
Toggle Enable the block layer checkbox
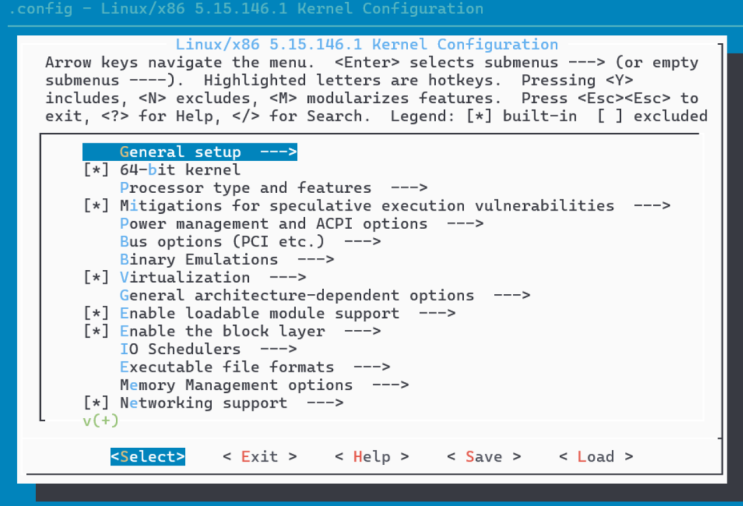click(96, 331)
